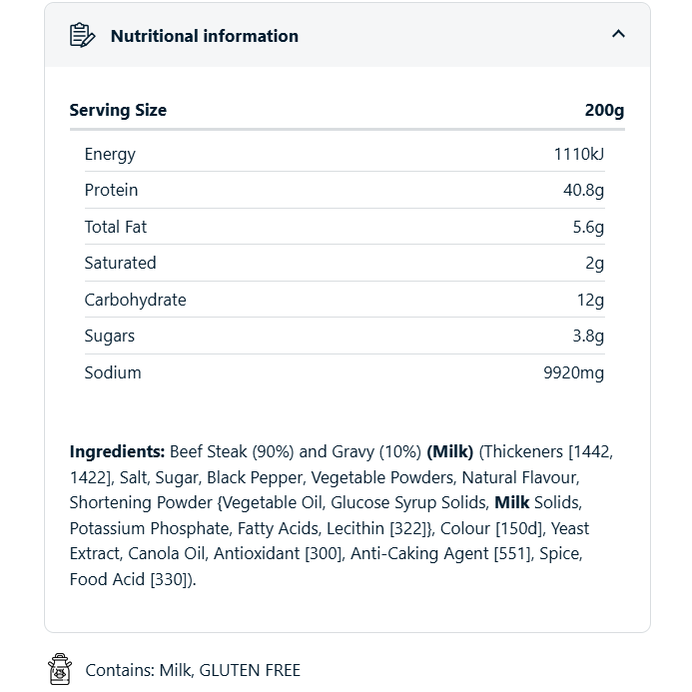Click the Energy row label

pos(110,154)
